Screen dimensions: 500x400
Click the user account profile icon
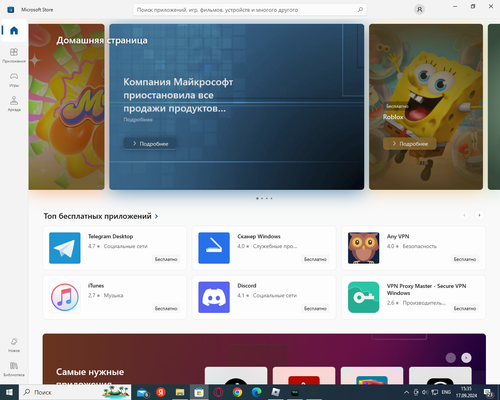point(419,10)
